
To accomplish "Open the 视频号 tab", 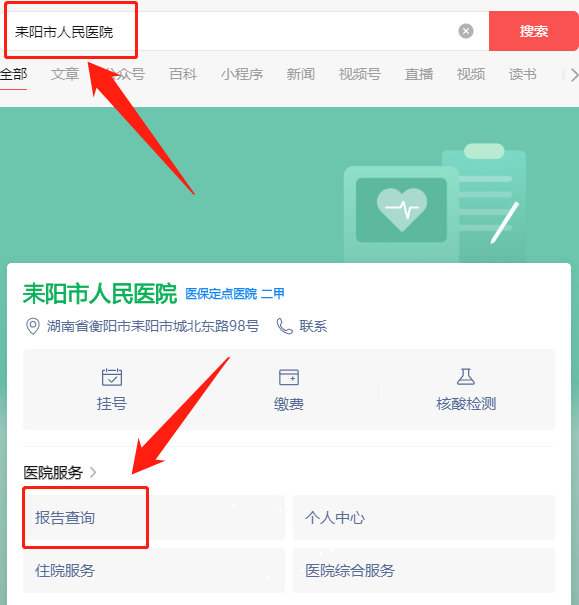I will coord(360,74).
